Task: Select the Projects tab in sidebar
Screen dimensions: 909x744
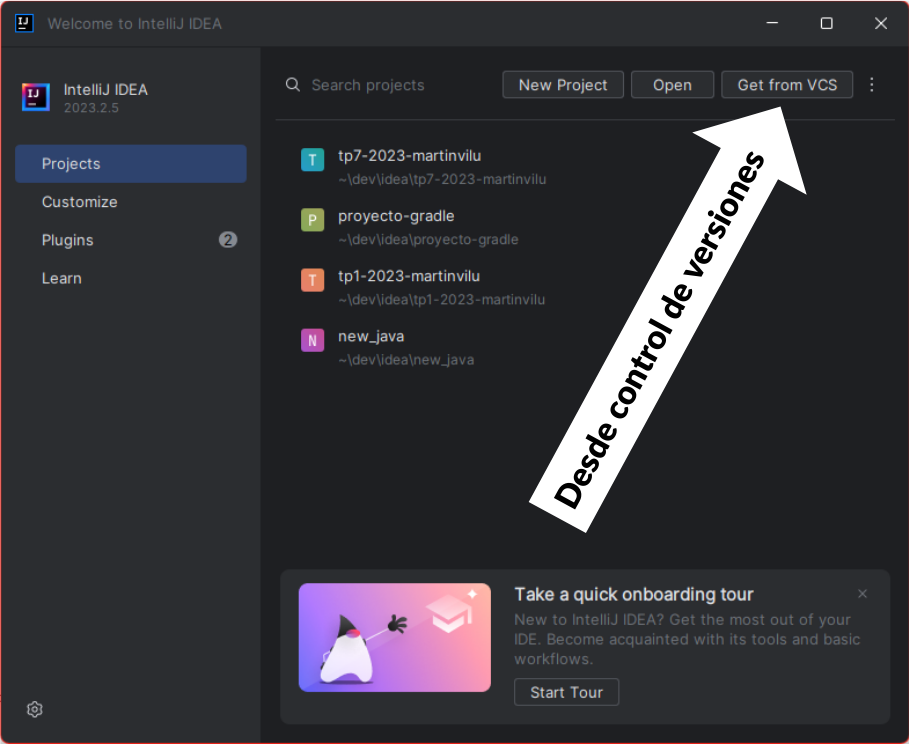Action: click(x=130, y=164)
